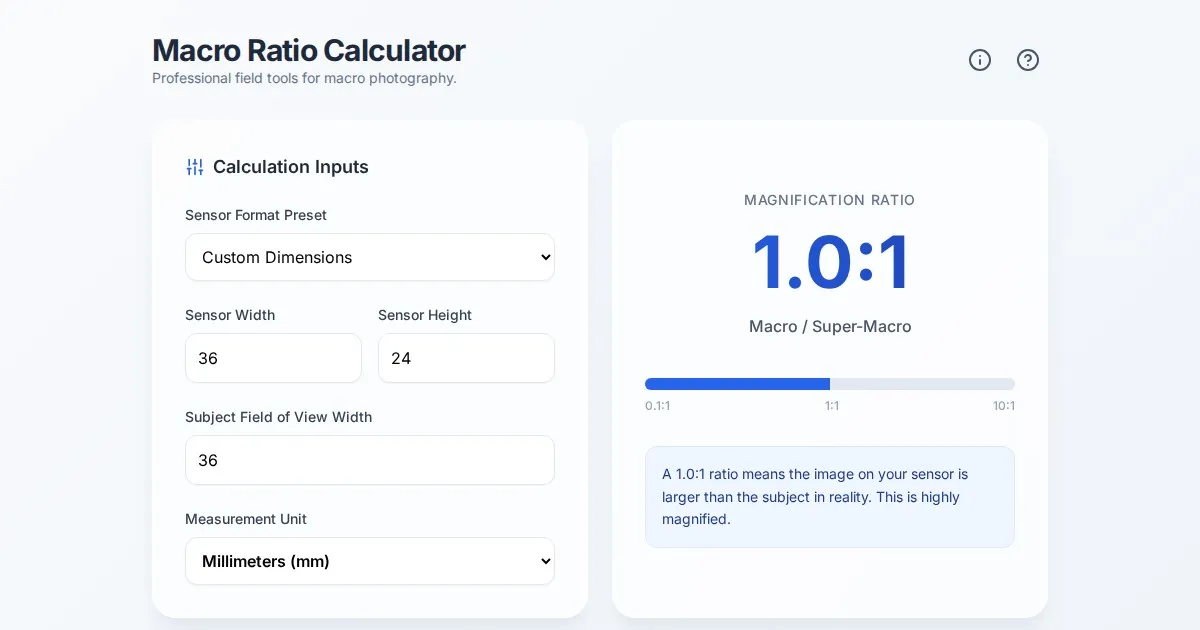The image size is (1200, 630).
Task: Click the blue ratio explanation box
Action: point(830,497)
